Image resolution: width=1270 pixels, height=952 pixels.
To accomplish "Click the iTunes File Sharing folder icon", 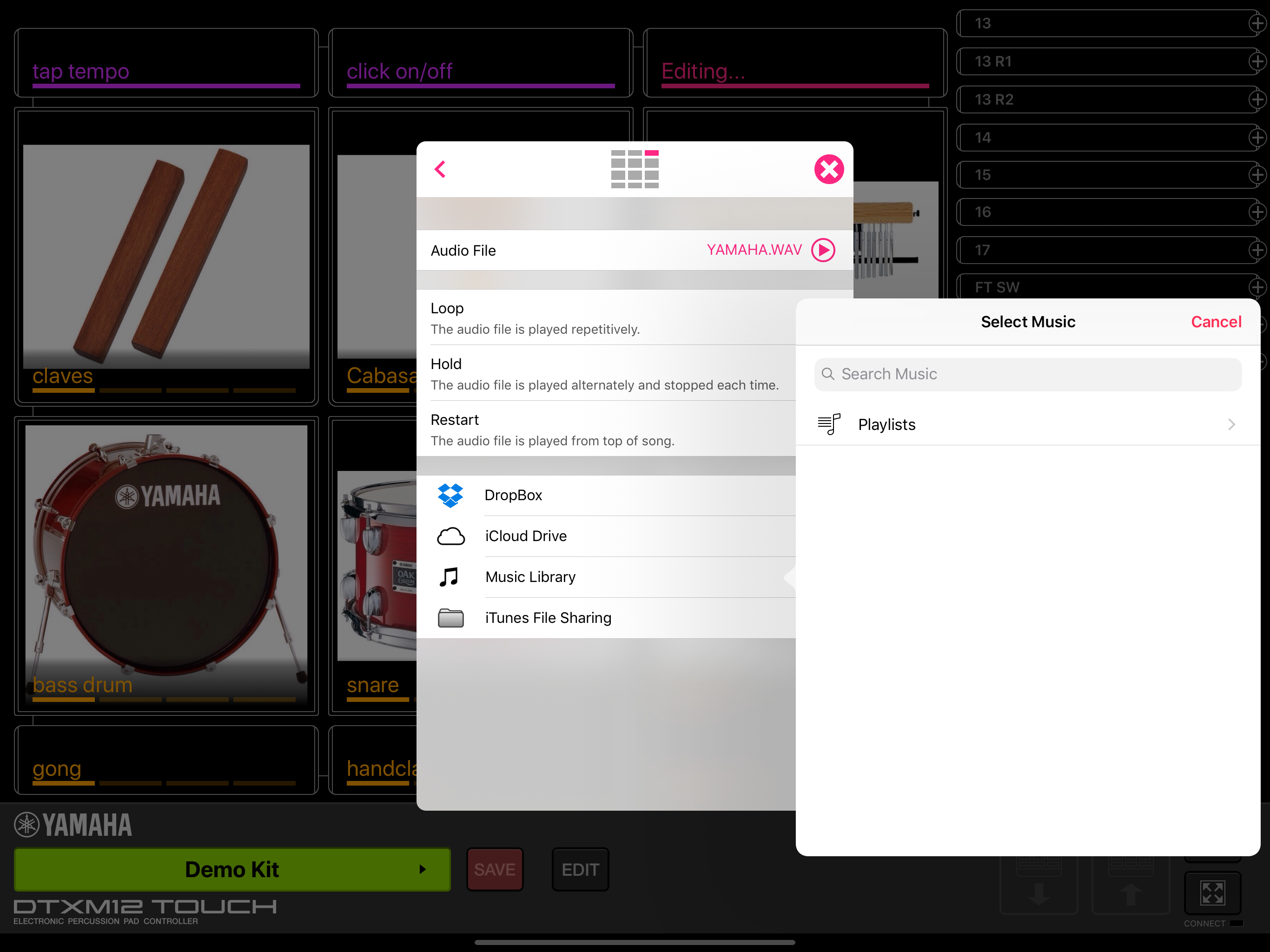I will (451, 618).
